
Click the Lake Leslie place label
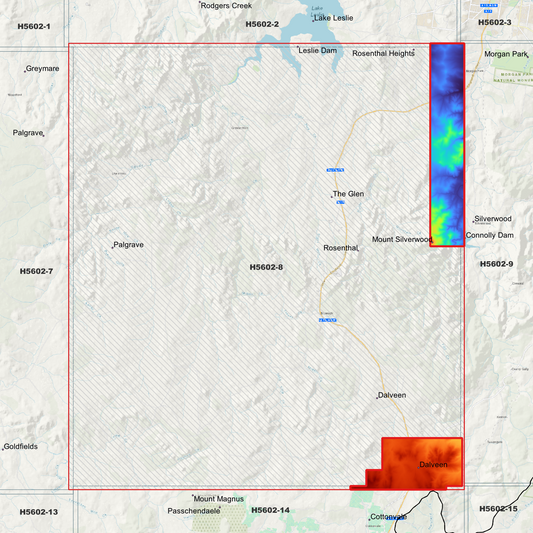coord(333,18)
